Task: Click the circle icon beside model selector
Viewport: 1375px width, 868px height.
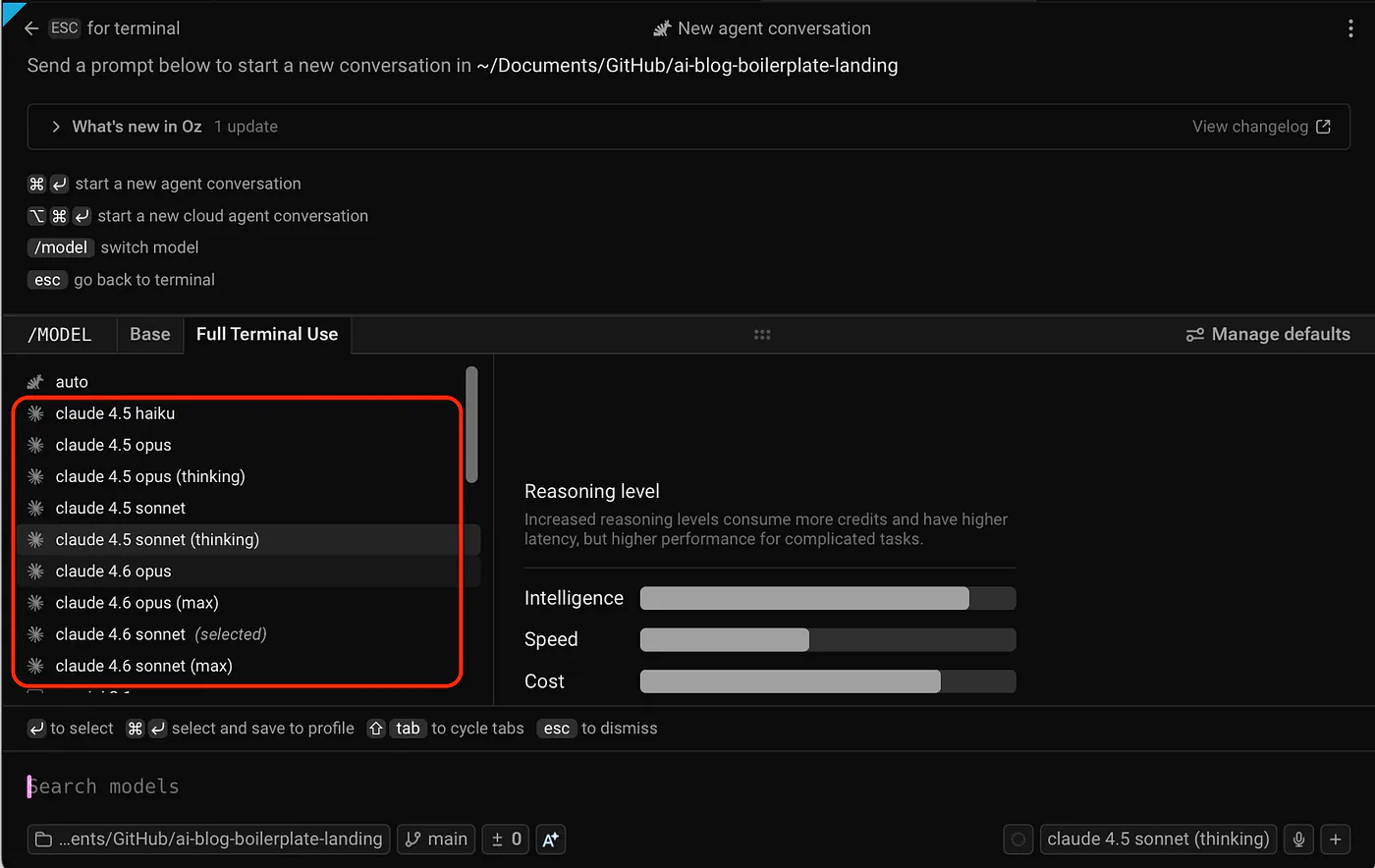Action: point(1018,840)
